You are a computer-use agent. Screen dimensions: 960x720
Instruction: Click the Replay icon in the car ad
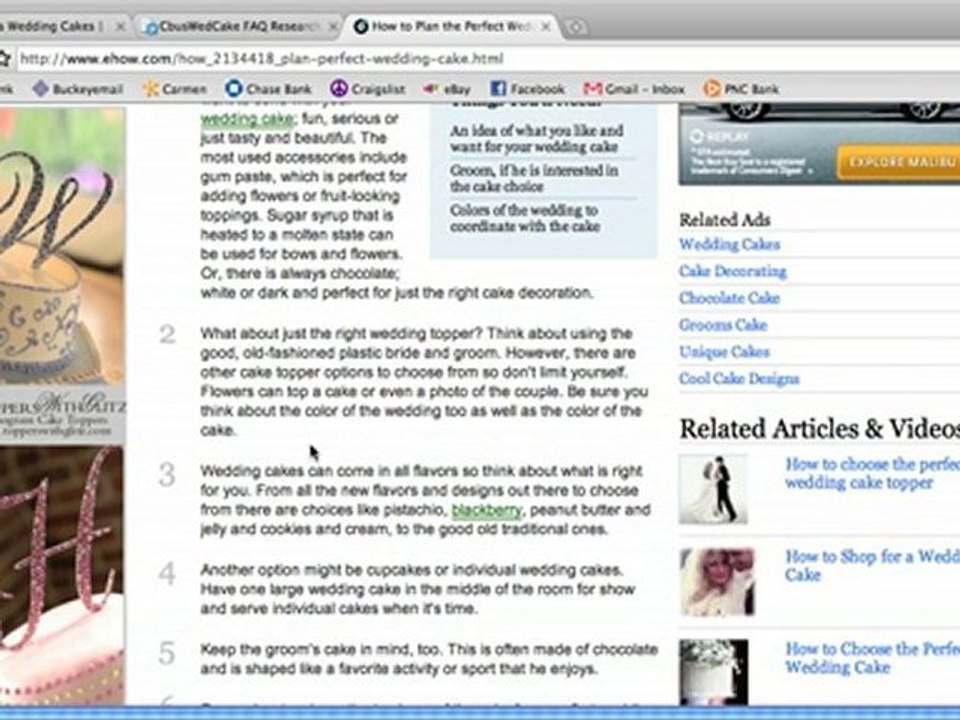pos(697,136)
